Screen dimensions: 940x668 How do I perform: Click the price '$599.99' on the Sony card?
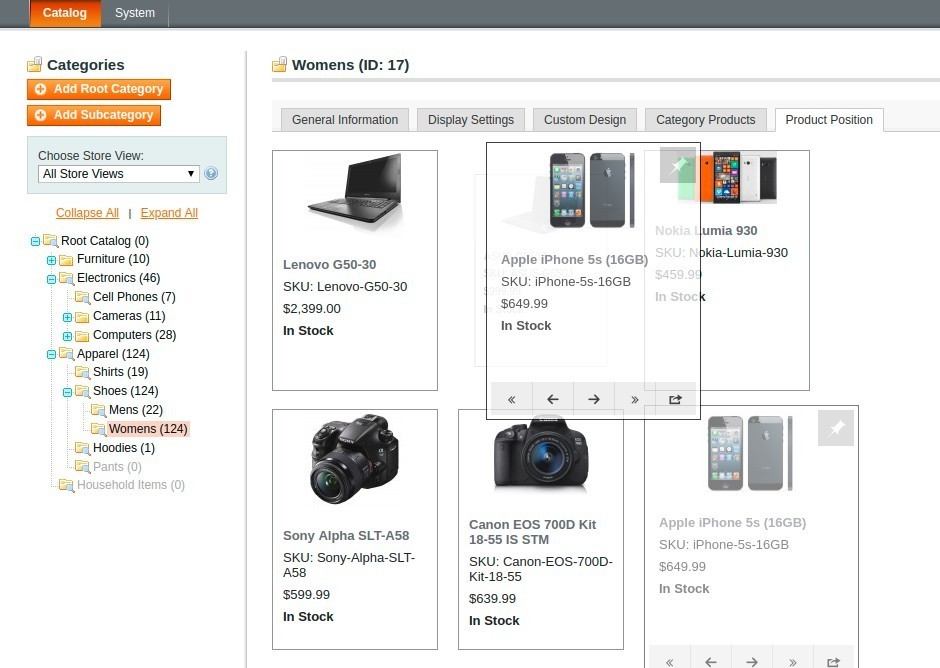pyautogui.click(x=306, y=595)
